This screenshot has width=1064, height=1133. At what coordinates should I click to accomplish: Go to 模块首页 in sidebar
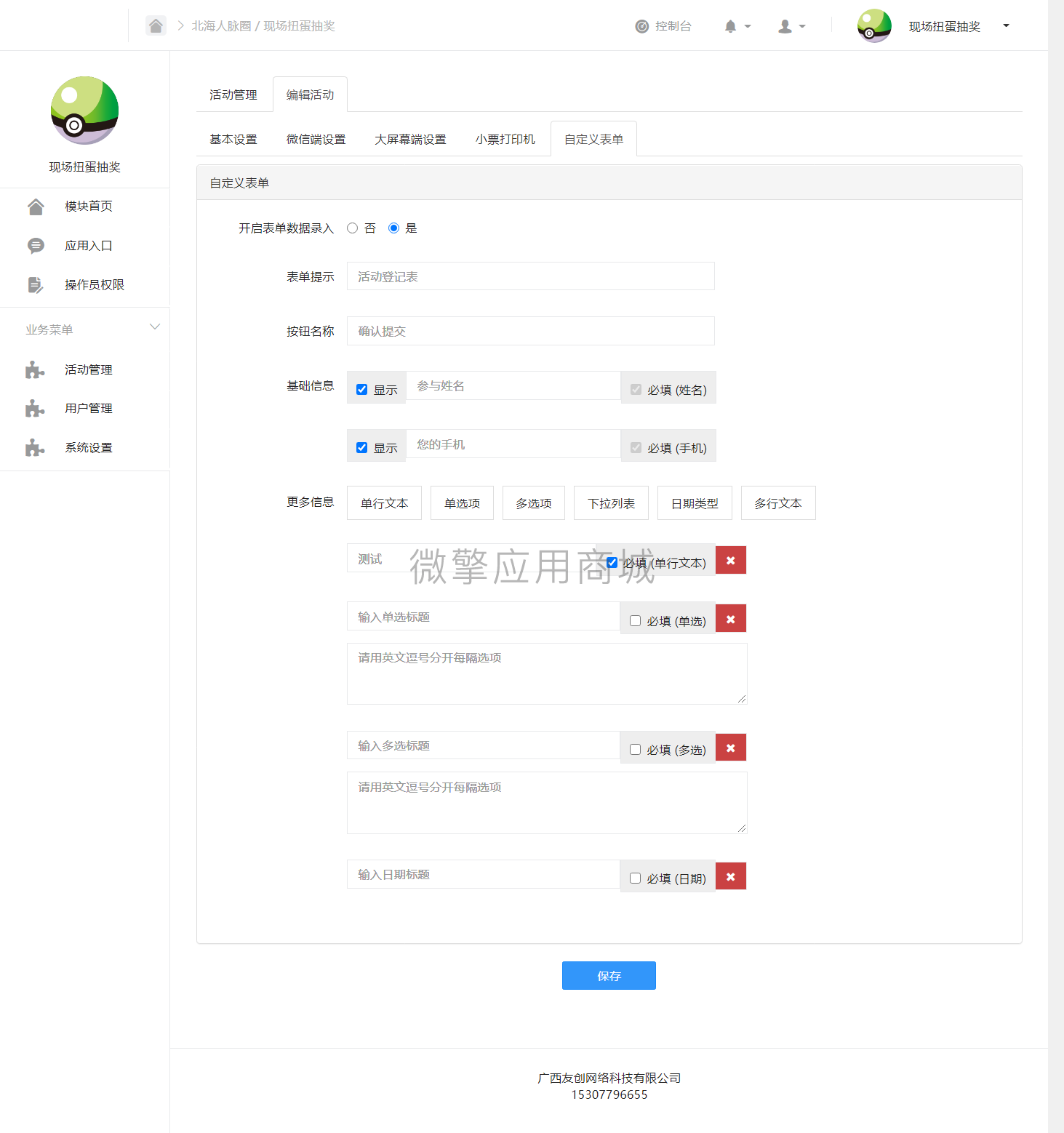coord(89,207)
